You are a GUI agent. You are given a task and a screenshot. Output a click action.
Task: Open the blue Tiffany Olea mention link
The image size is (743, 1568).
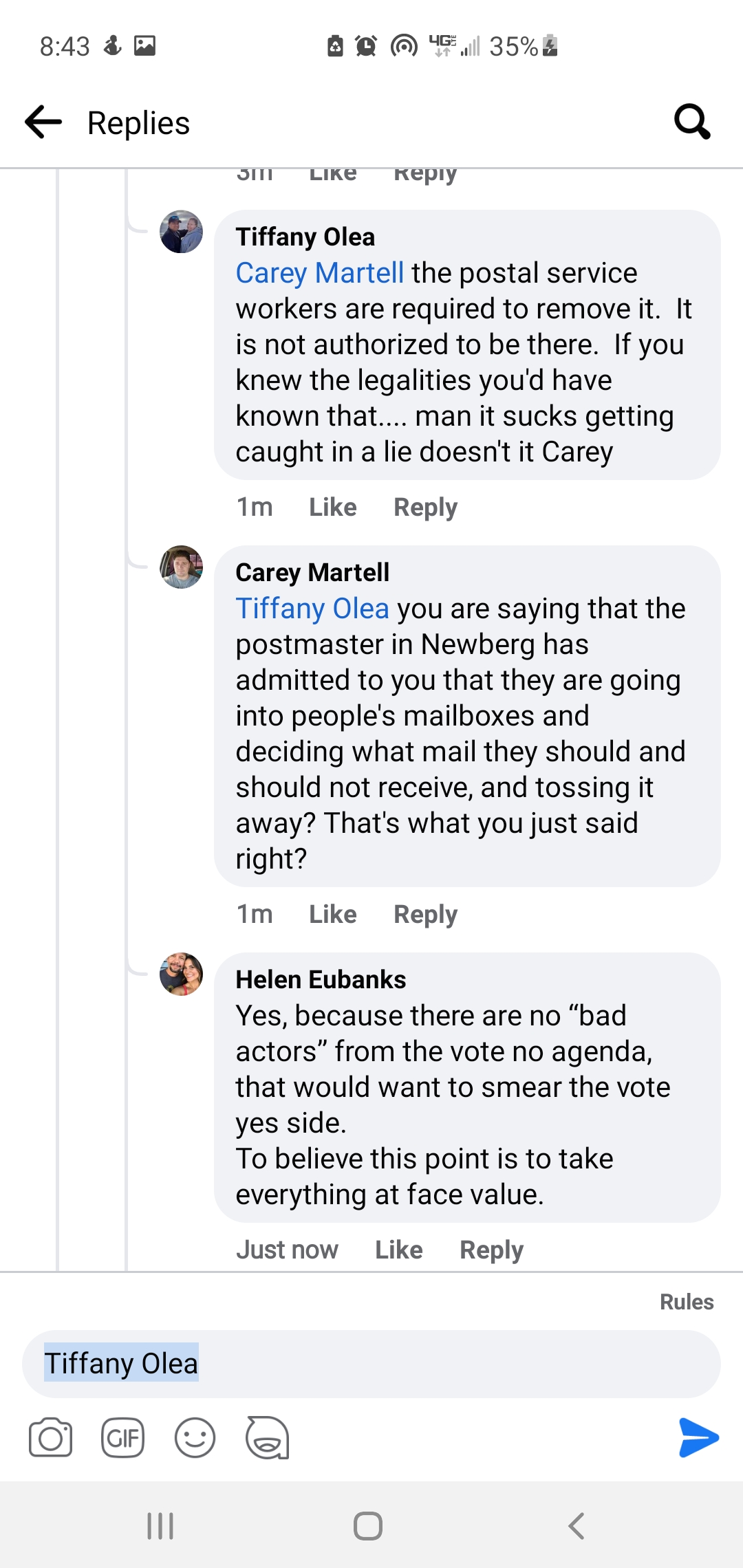(312, 609)
